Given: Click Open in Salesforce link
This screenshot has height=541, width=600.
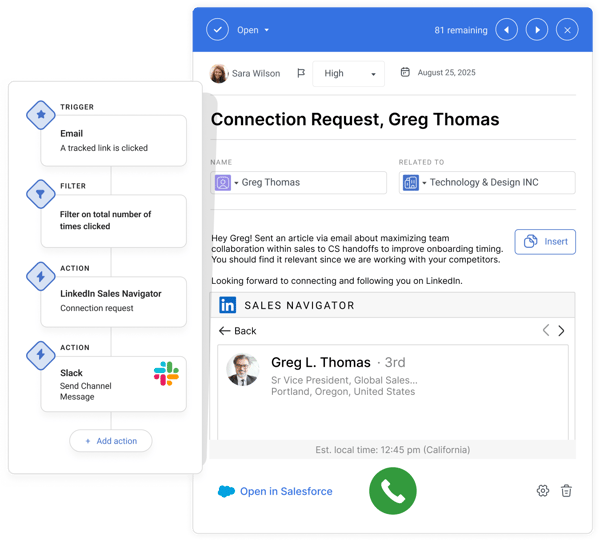Looking at the screenshot, I should (x=275, y=491).
